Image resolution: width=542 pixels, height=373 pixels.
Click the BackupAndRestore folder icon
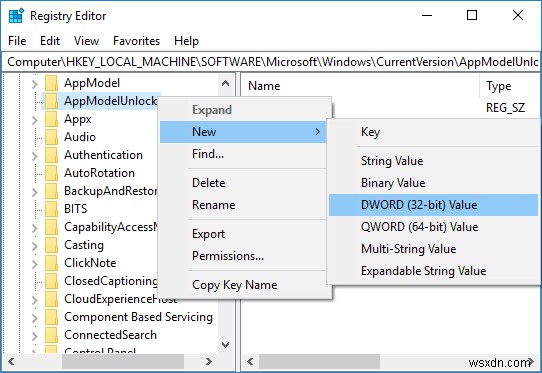51,191
